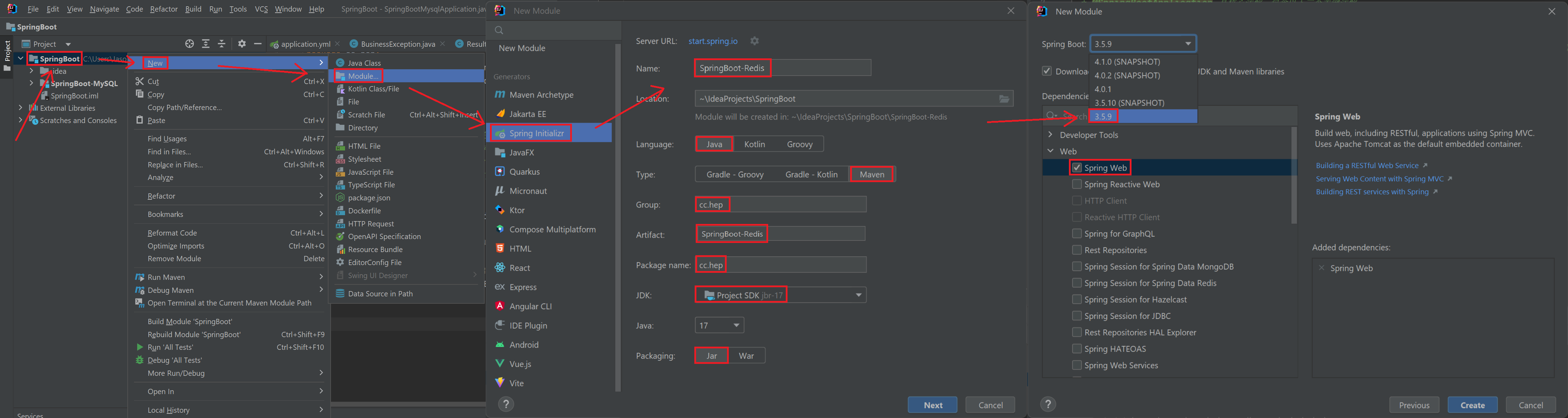Image resolution: width=1568 pixels, height=418 pixels.
Task: Click the project tool window settings gear
Action: point(242,44)
